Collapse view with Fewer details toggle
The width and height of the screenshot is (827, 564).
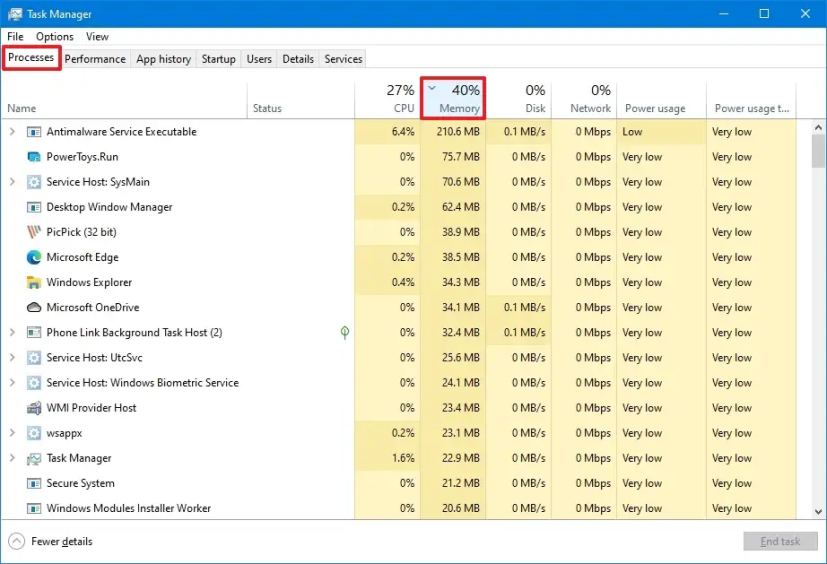point(50,541)
